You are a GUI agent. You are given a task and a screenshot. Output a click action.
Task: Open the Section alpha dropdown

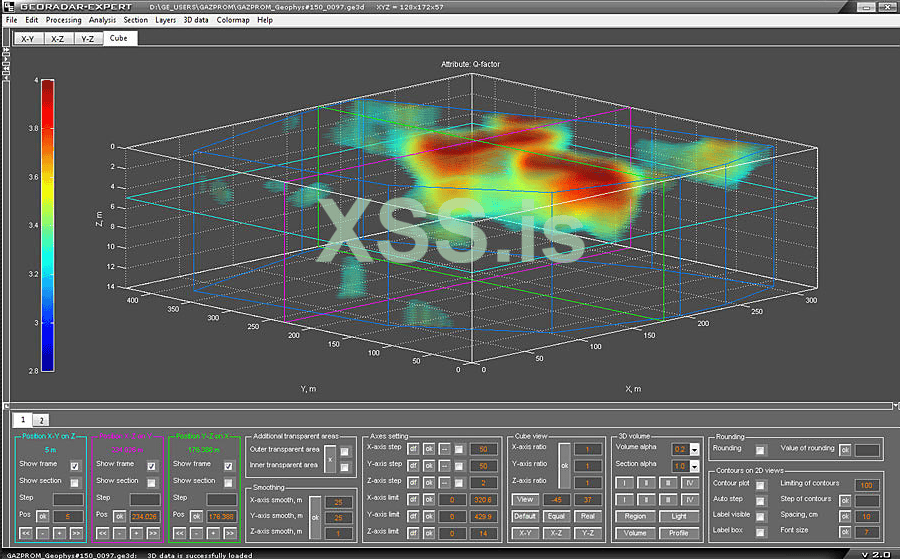point(693,466)
